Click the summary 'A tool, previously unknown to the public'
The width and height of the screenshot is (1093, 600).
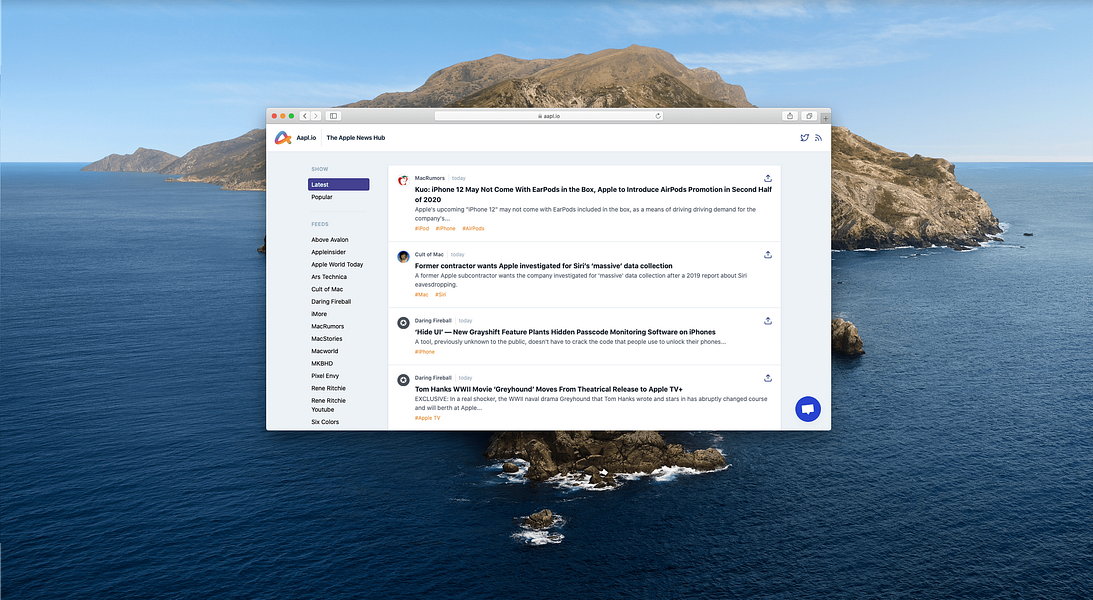pos(570,342)
